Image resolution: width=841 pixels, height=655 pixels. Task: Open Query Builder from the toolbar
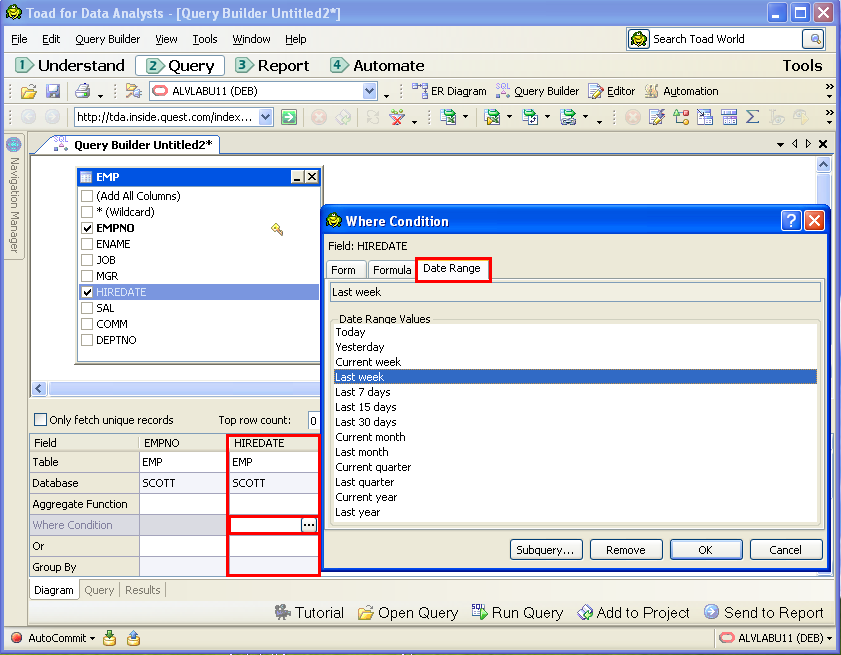click(x=537, y=91)
